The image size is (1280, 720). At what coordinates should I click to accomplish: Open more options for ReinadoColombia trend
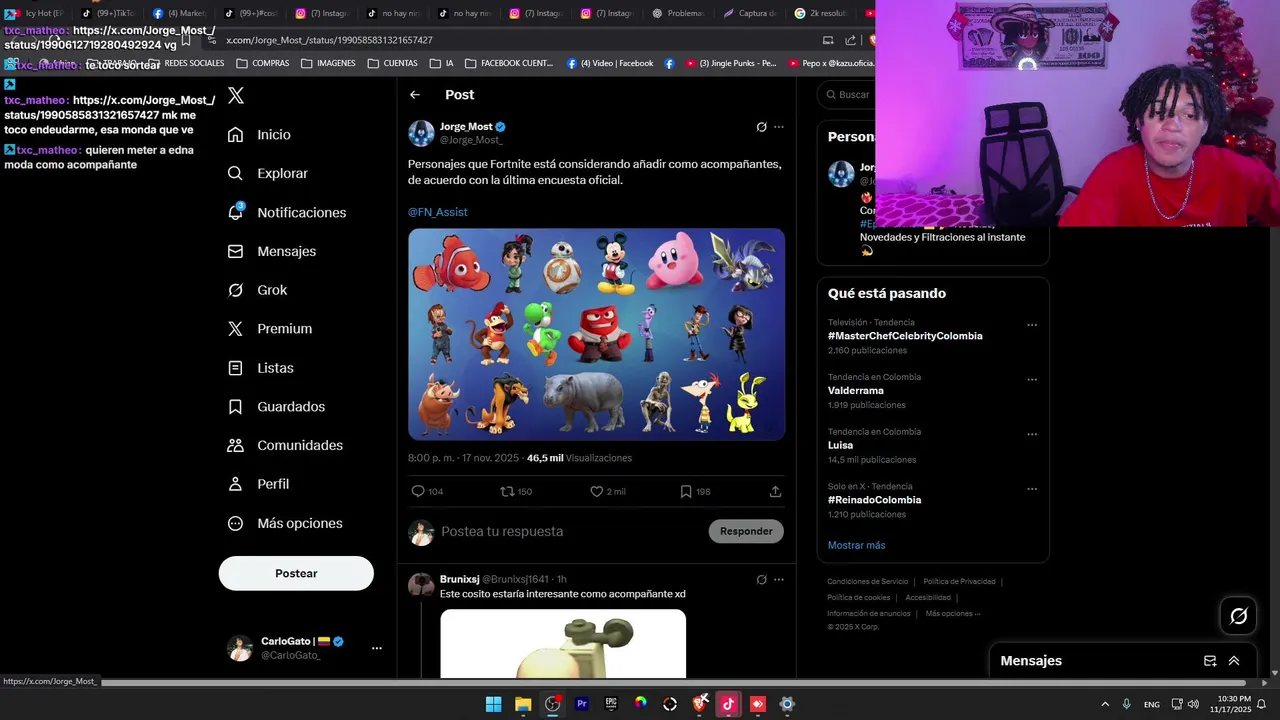coord(1032,489)
